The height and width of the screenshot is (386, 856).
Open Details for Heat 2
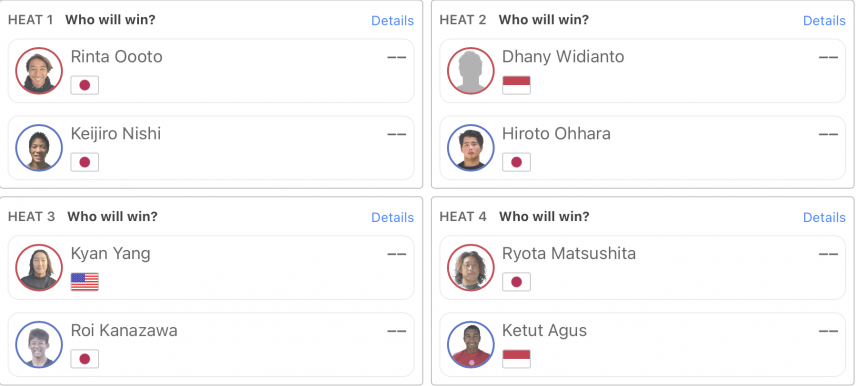coord(824,21)
